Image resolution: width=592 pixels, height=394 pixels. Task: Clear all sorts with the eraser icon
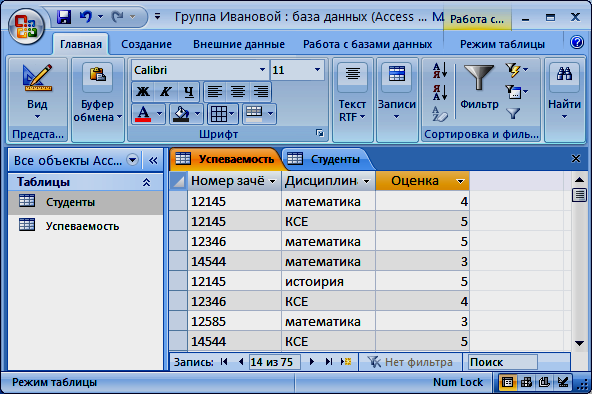[440, 114]
